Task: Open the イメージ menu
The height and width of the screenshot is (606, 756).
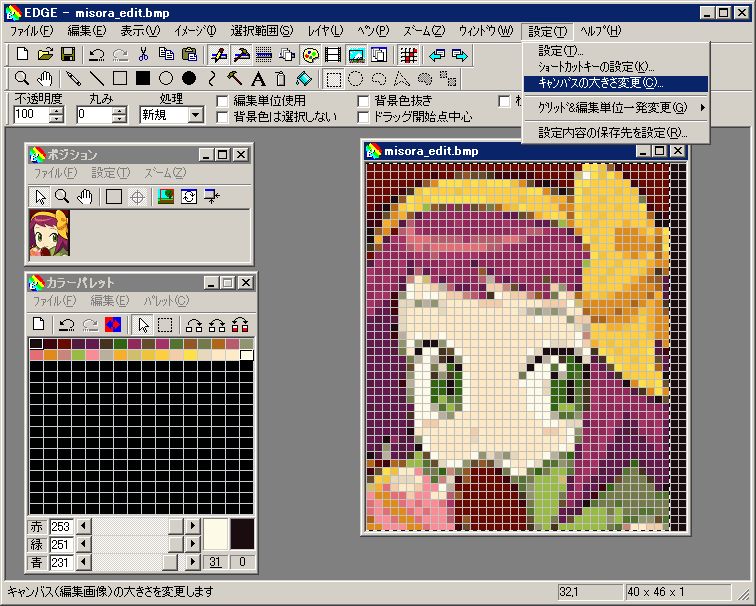Action: pos(195,31)
